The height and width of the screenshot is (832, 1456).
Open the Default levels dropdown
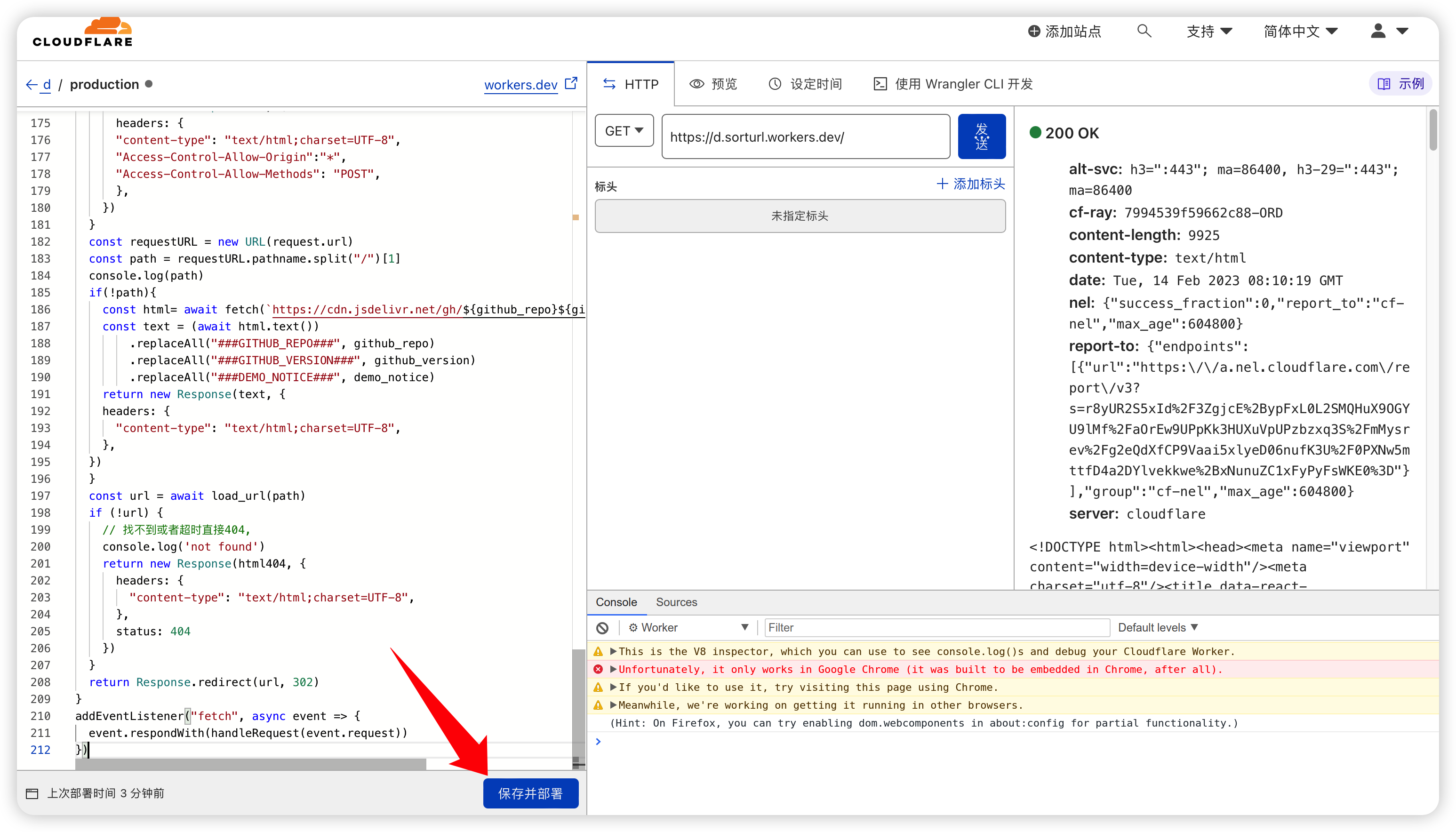[x=1158, y=627]
